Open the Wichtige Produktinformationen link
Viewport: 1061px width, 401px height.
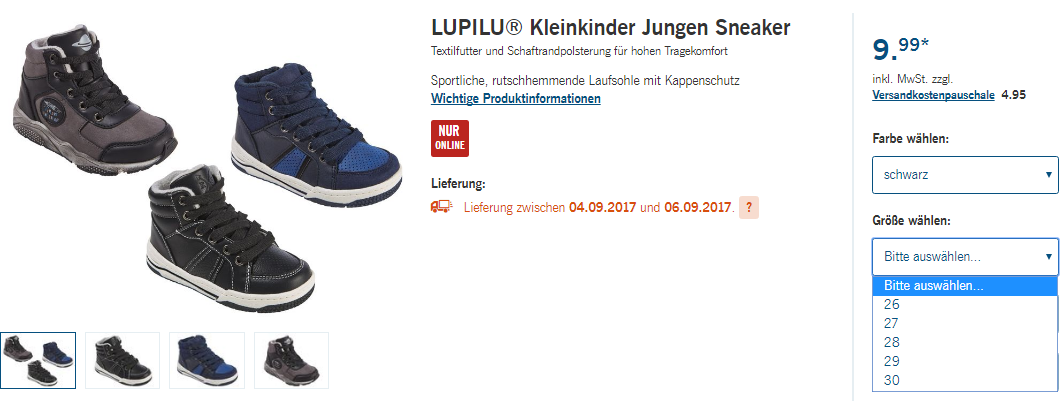[x=516, y=99]
